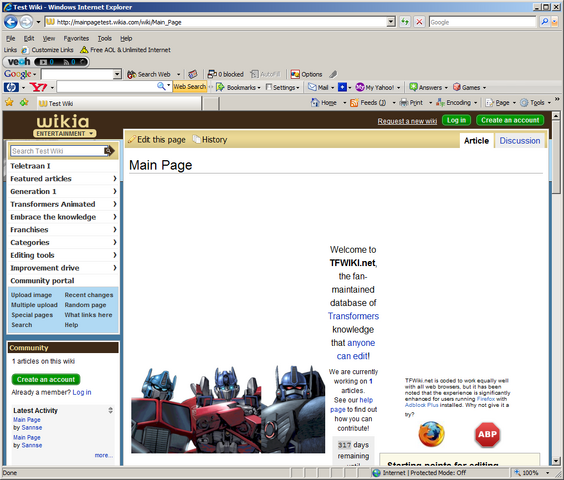This screenshot has height=480, width=564.
Task: Open the Google toolbar search box dropdown
Action: (117, 74)
